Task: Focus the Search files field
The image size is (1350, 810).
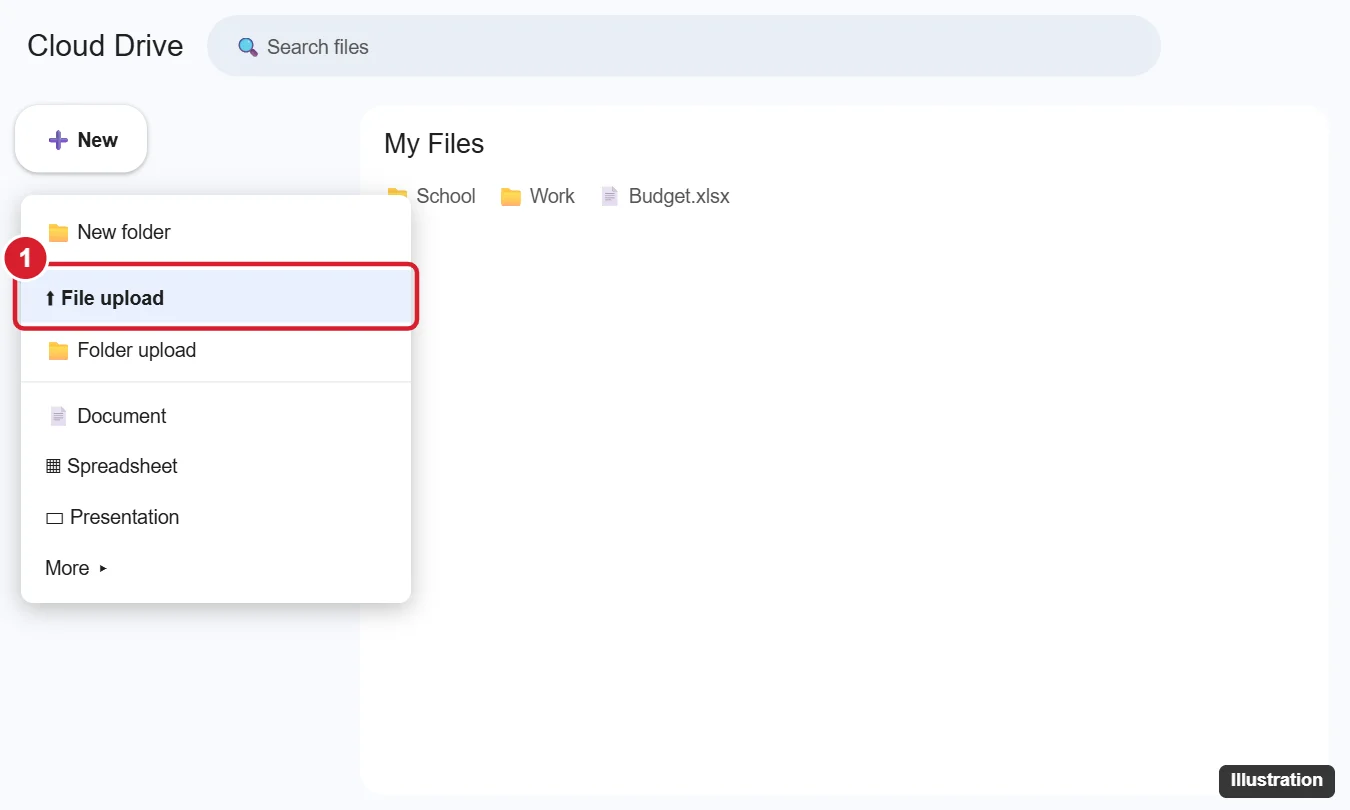Action: pyautogui.click(x=684, y=46)
